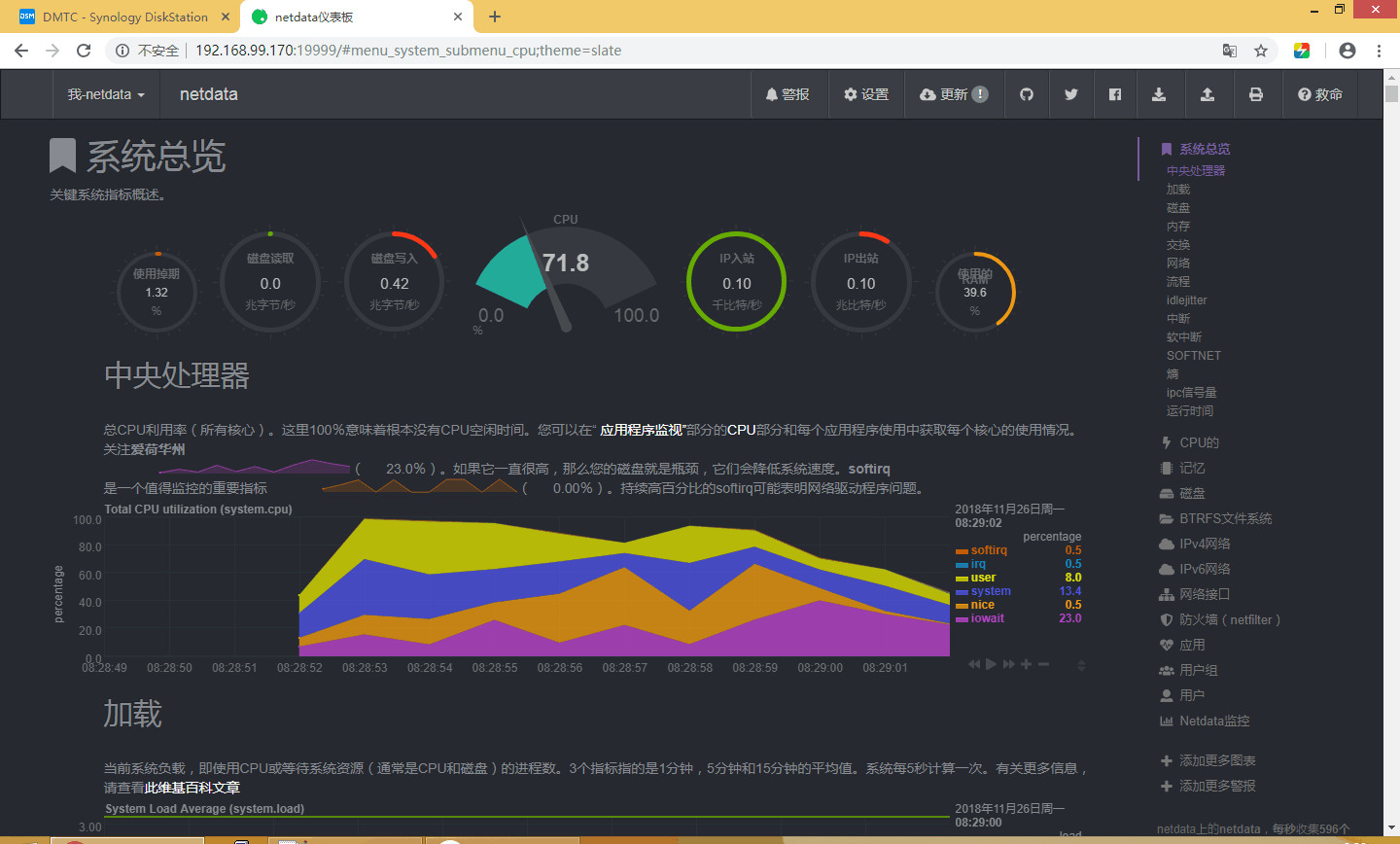Expand the BTRFS文件系统 sidebar section
1400x844 pixels.
pyautogui.click(x=1225, y=518)
